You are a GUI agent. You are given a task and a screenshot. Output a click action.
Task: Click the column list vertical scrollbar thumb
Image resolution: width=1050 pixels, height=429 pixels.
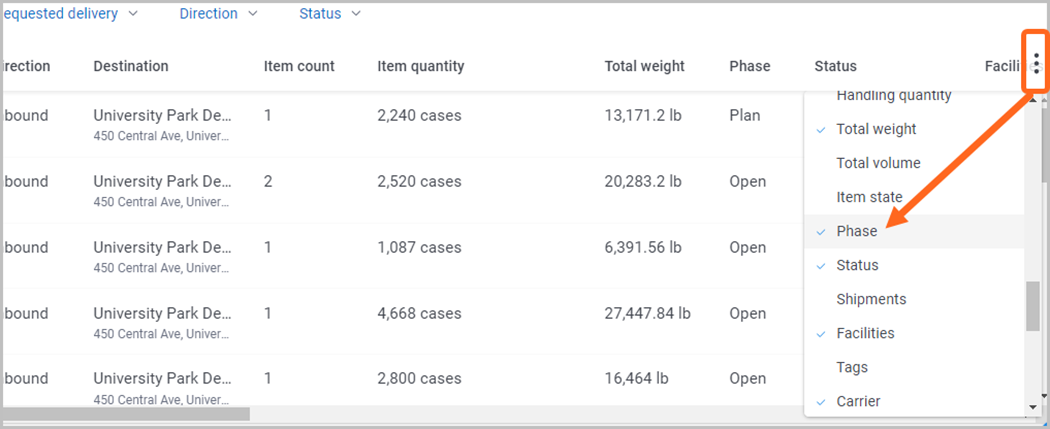tap(1033, 305)
